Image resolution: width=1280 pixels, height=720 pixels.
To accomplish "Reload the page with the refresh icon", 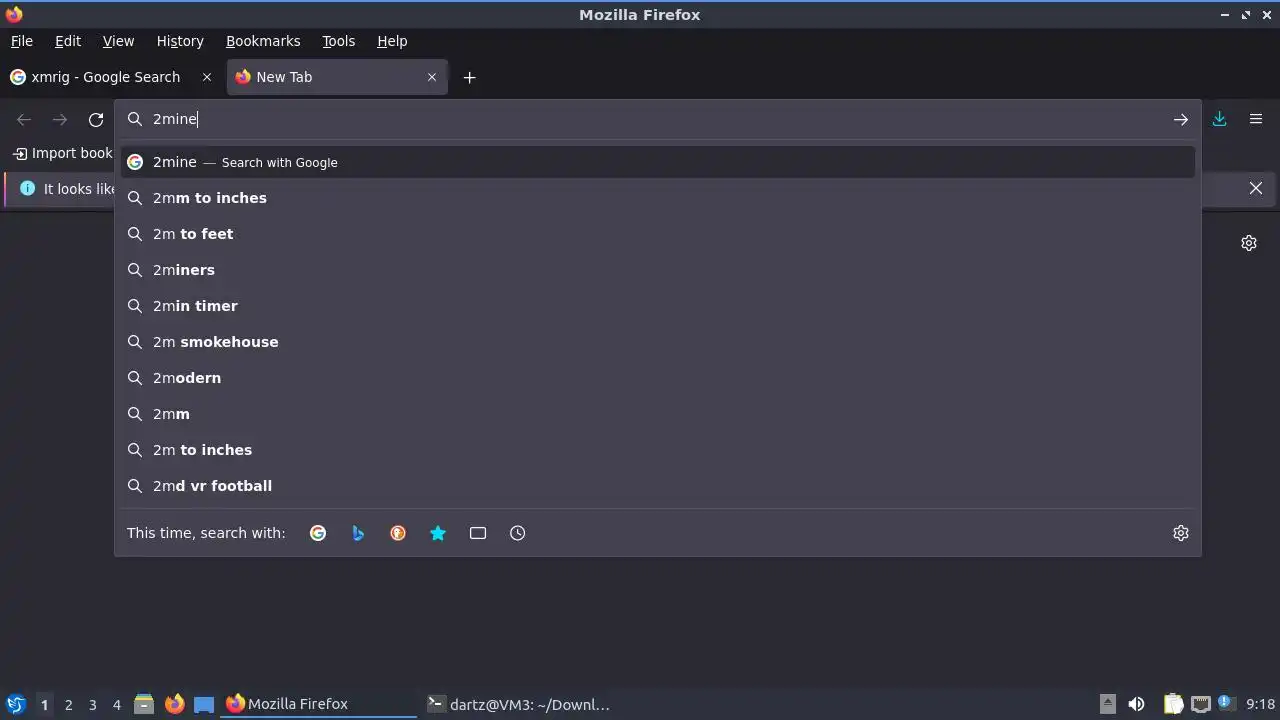I will [96, 120].
